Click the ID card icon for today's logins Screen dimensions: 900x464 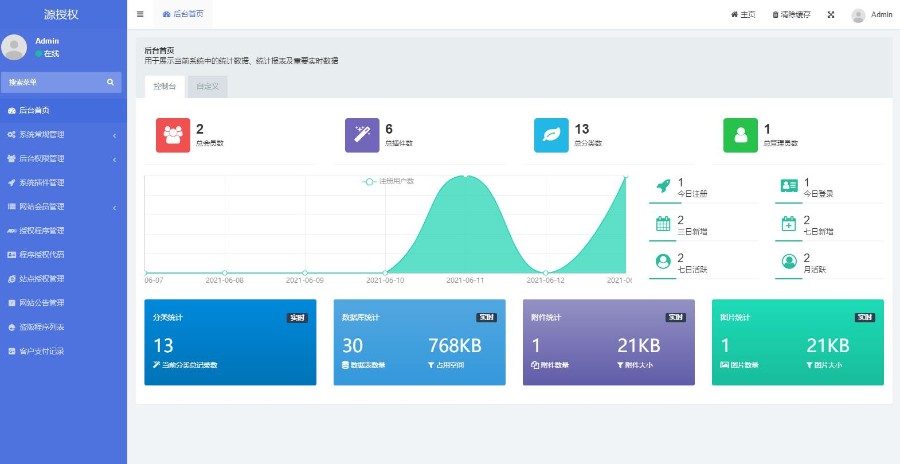click(x=788, y=187)
